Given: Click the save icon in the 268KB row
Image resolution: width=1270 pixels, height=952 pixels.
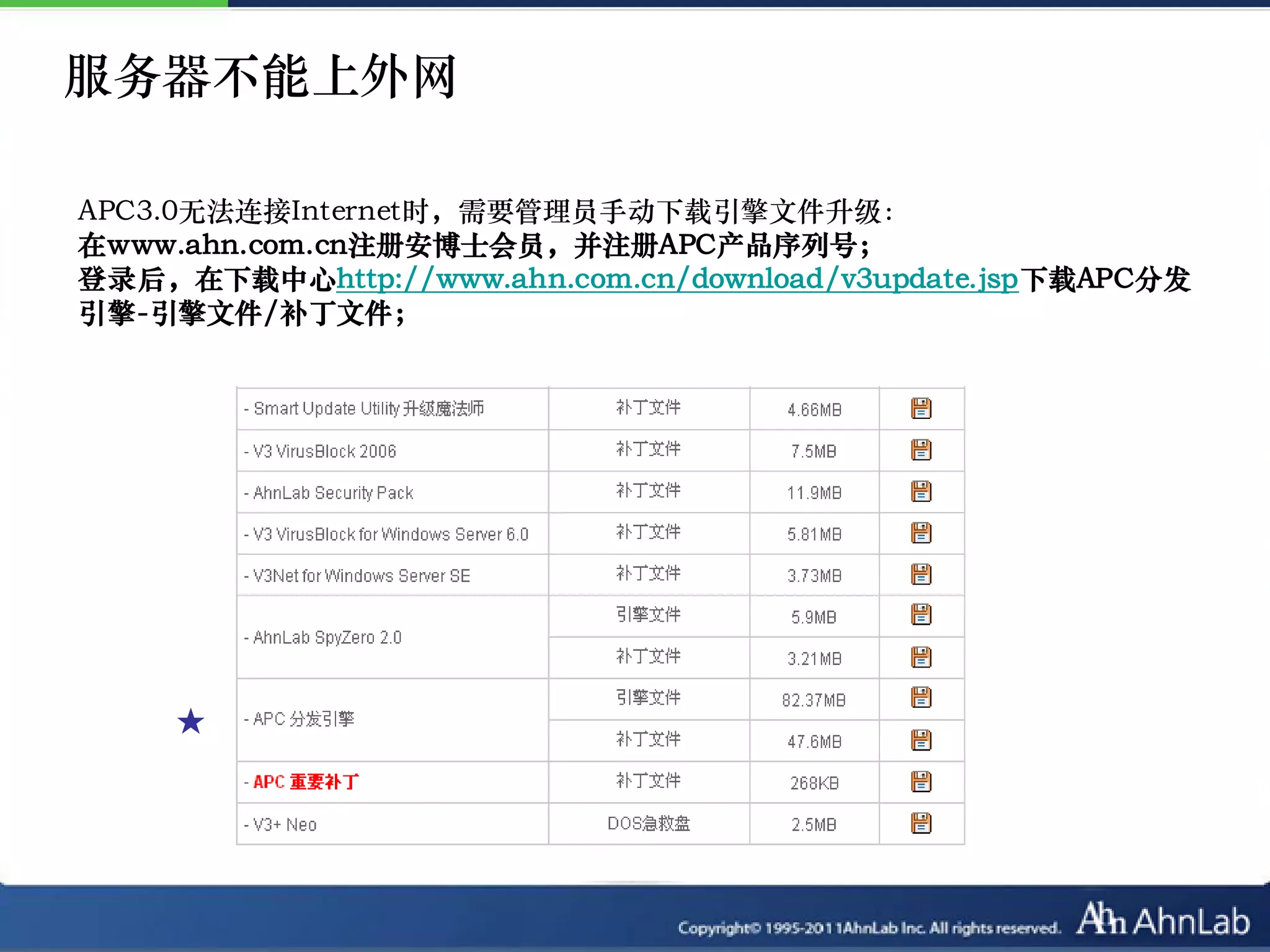Looking at the screenshot, I should click(x=921, y=782).
